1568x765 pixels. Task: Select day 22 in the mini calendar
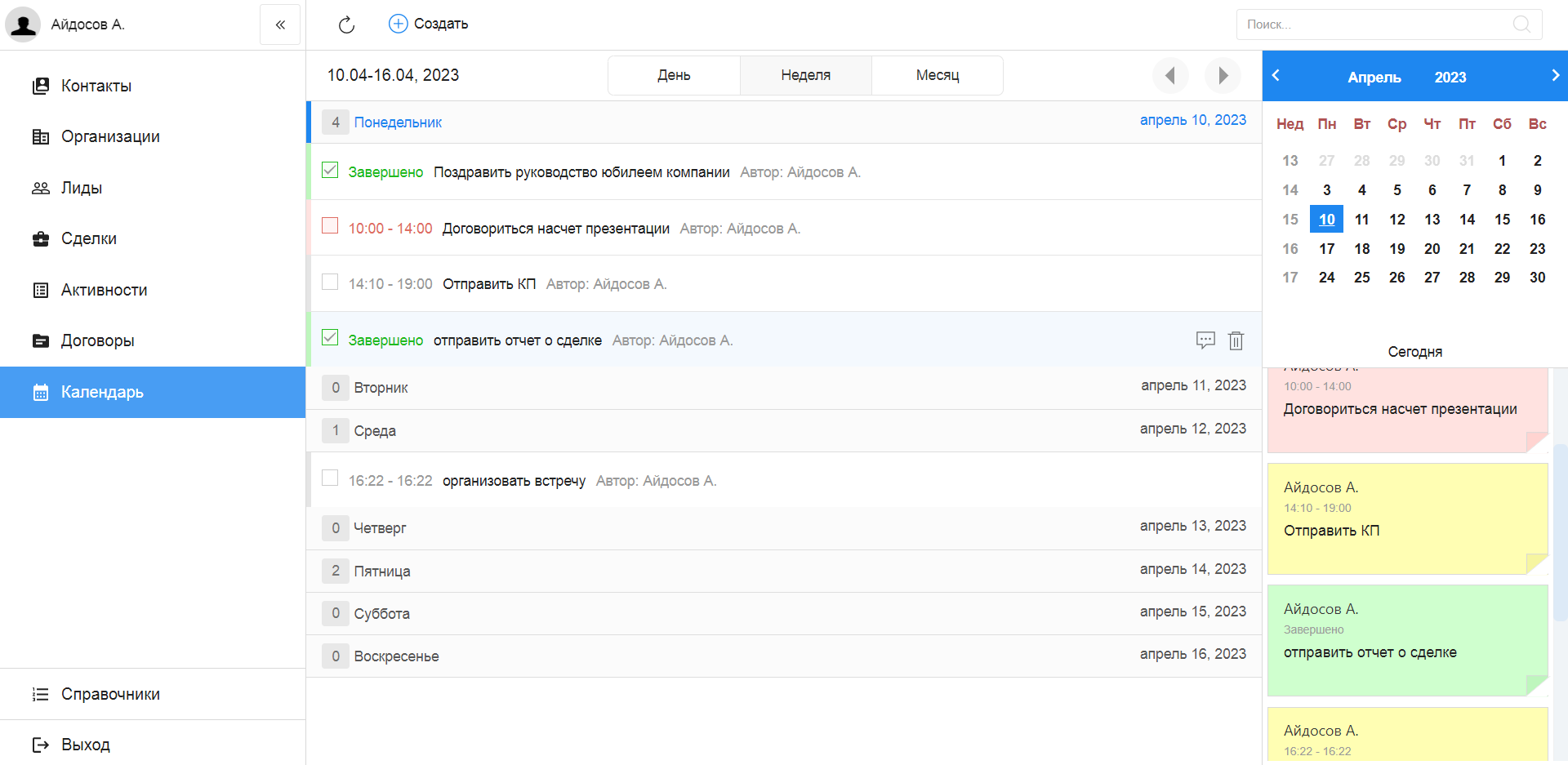coord(1502,249)
